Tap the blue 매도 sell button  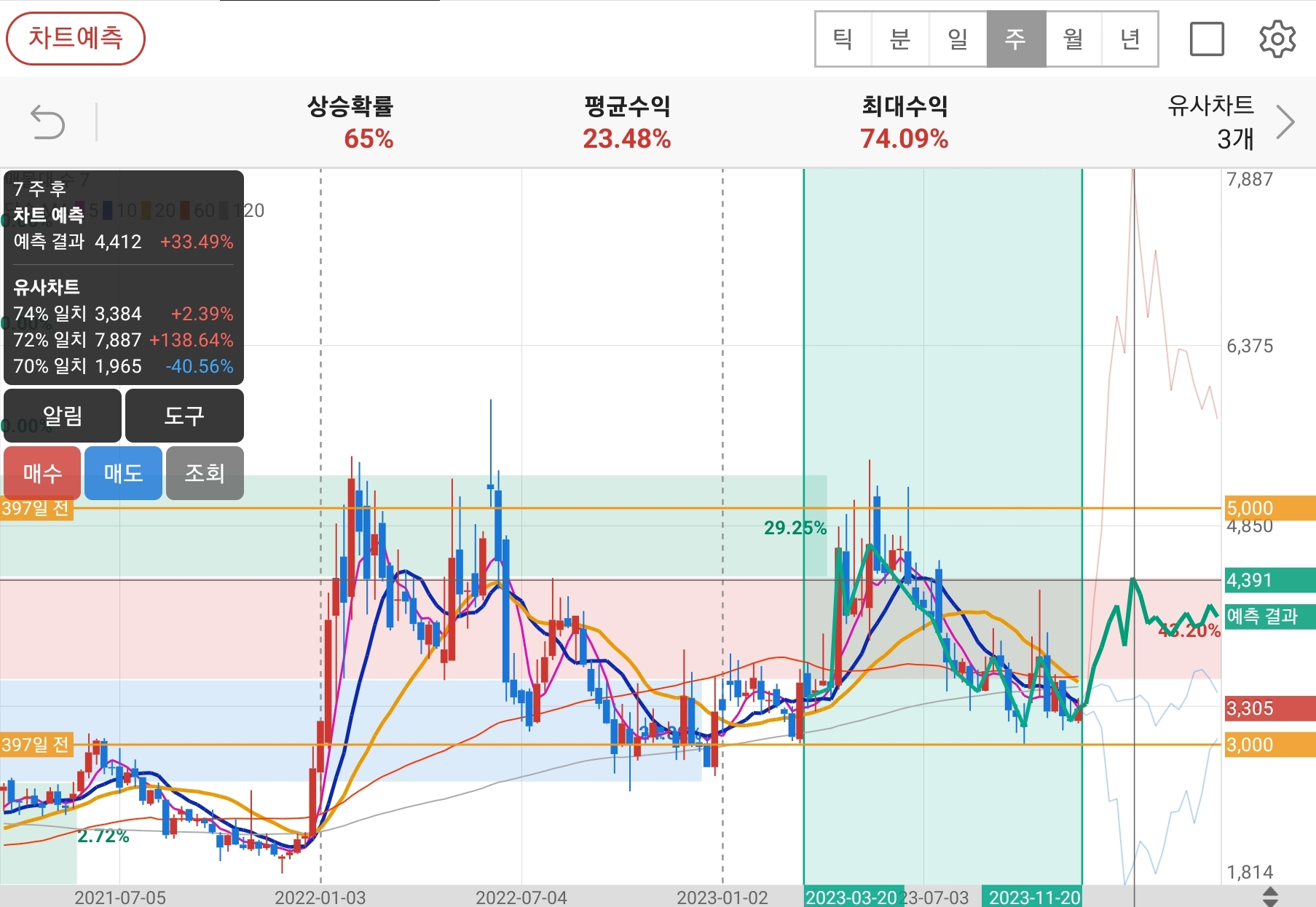click(x=123, y=473)
